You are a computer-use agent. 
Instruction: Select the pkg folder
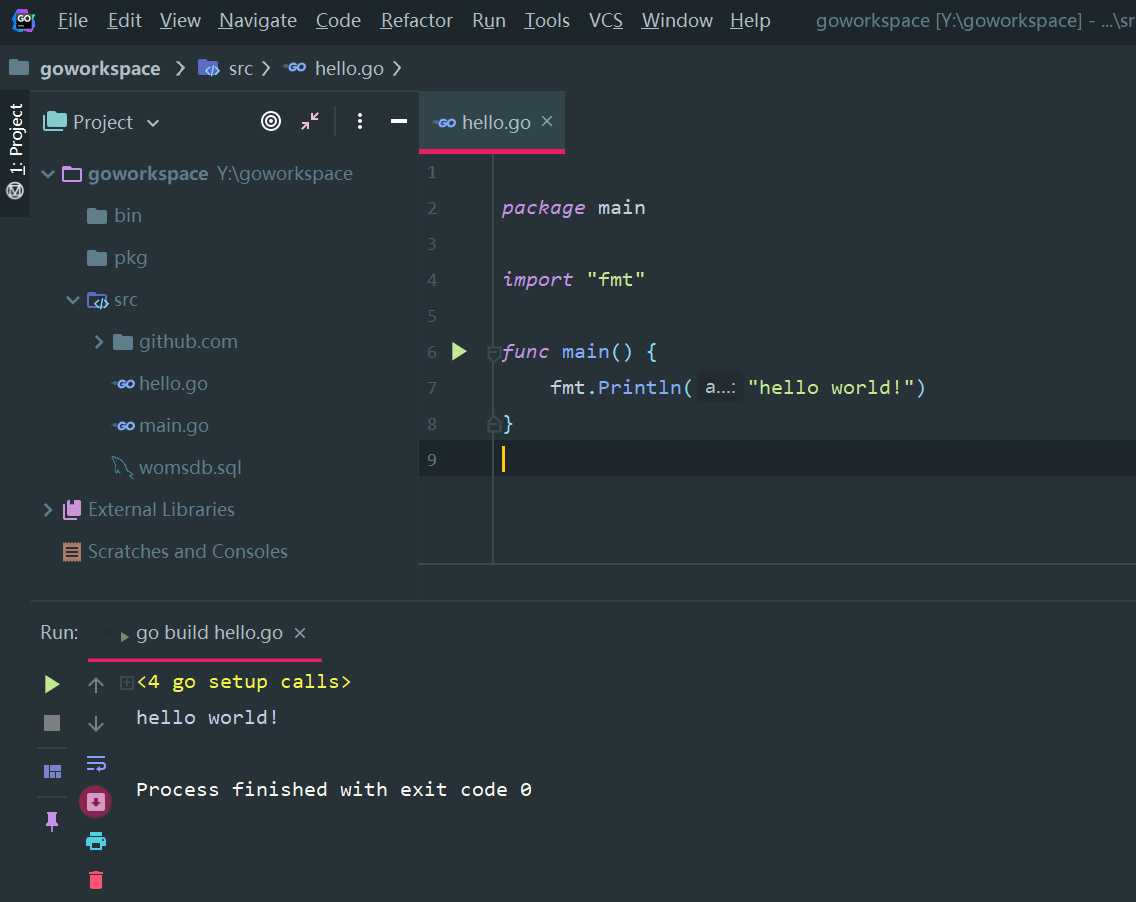click(130, 257)
